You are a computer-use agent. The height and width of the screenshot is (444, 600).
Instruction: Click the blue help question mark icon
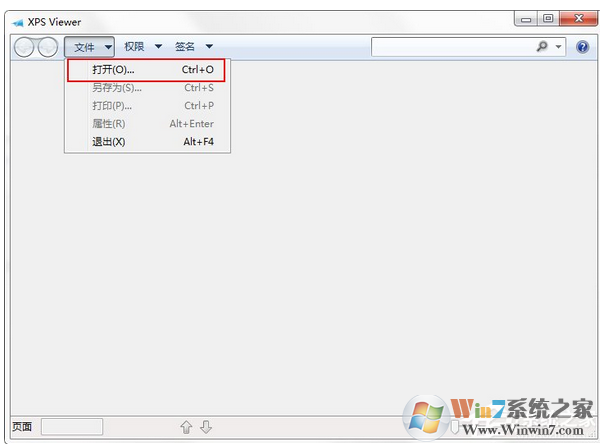click(x=582, y=47)
